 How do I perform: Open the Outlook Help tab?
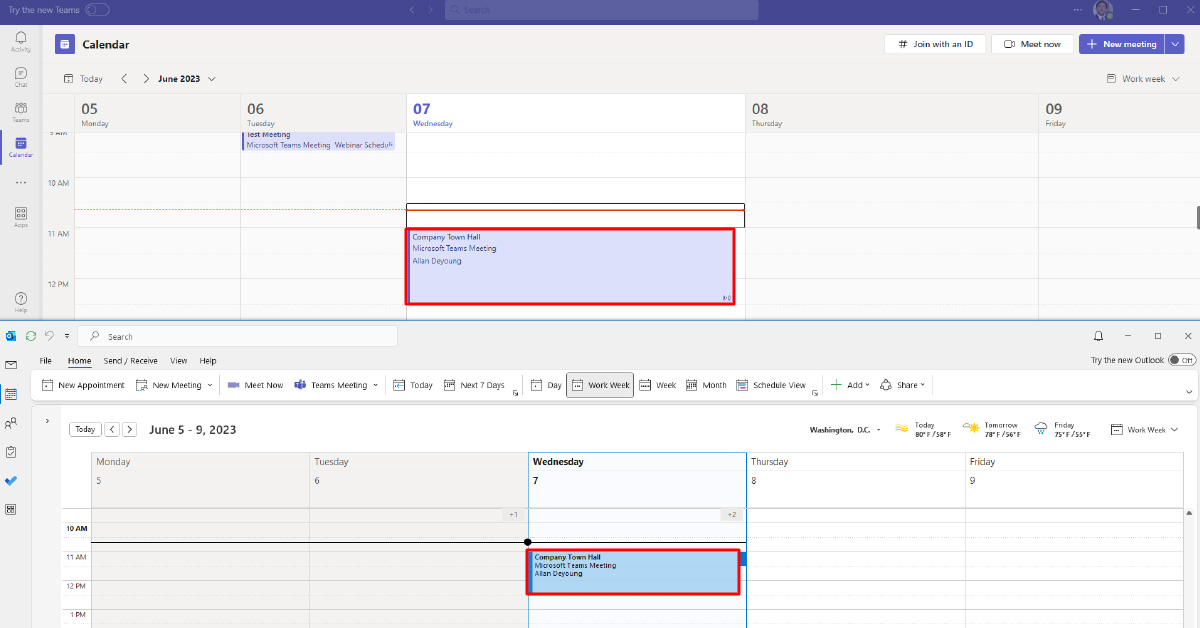208,360
